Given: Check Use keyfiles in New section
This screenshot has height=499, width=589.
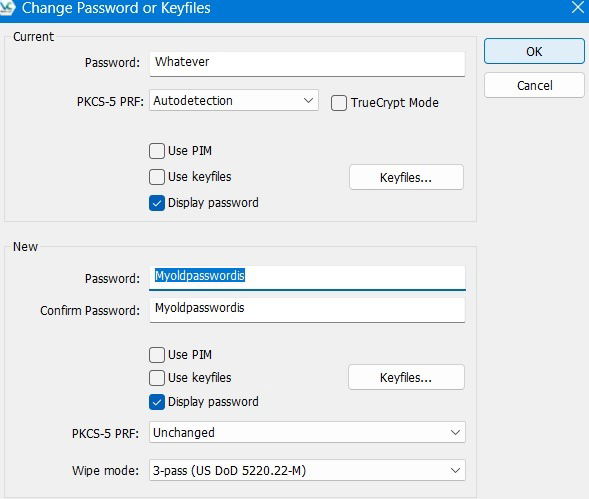Looking at the screenshot, I should click(x=157, y=378).
